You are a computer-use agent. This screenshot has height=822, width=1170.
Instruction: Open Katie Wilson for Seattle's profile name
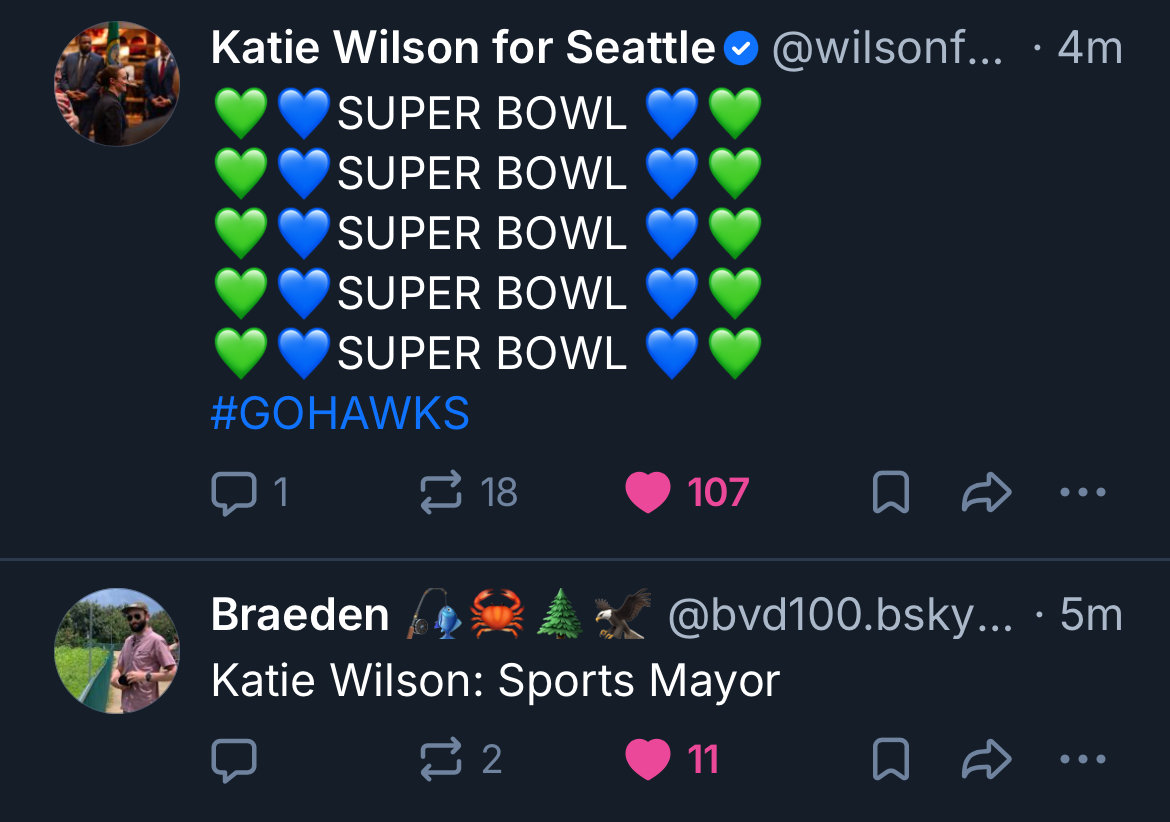tap(463, 48)
